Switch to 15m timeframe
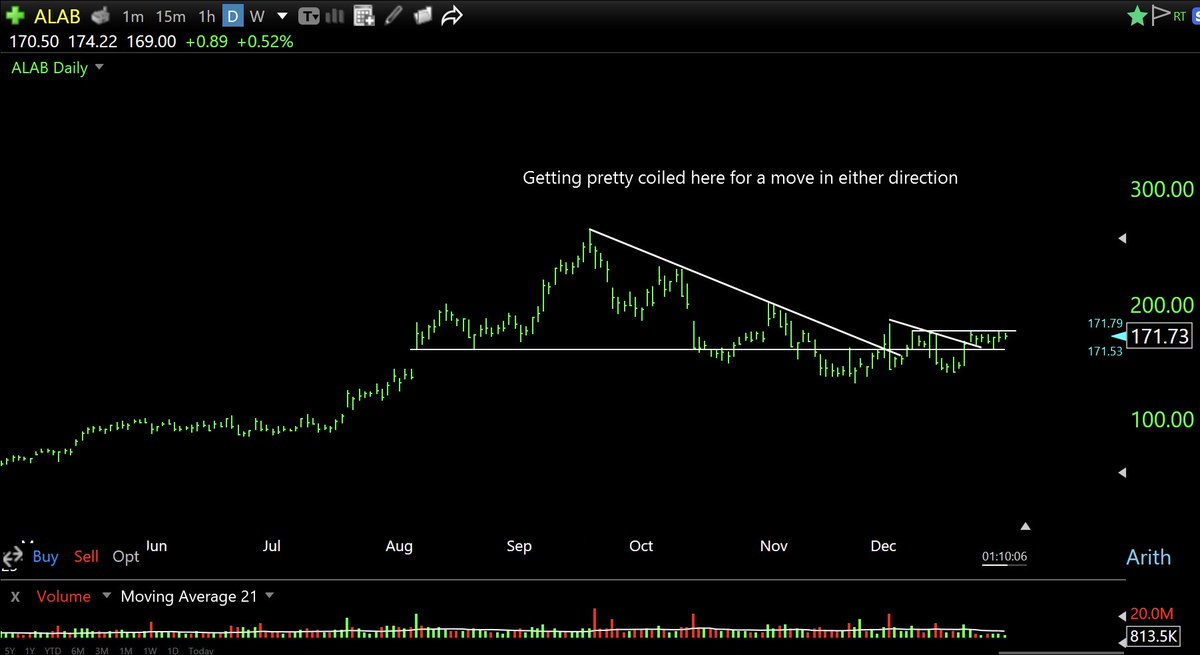Image resolution: width=1200 pixels, height=655 pixels. point(170,16)
